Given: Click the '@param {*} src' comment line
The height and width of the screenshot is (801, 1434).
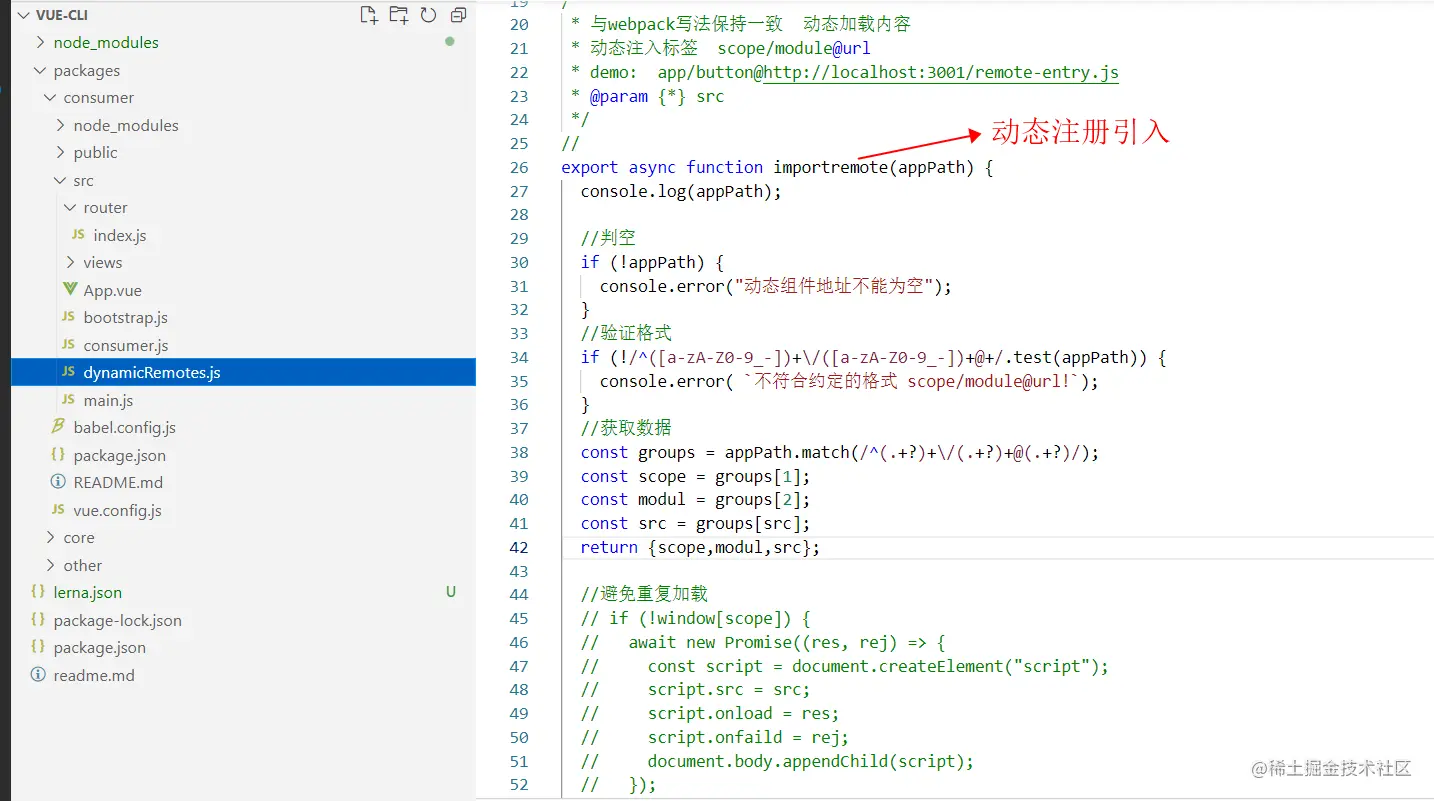Looking at the screenshot, I should point(647,96).
